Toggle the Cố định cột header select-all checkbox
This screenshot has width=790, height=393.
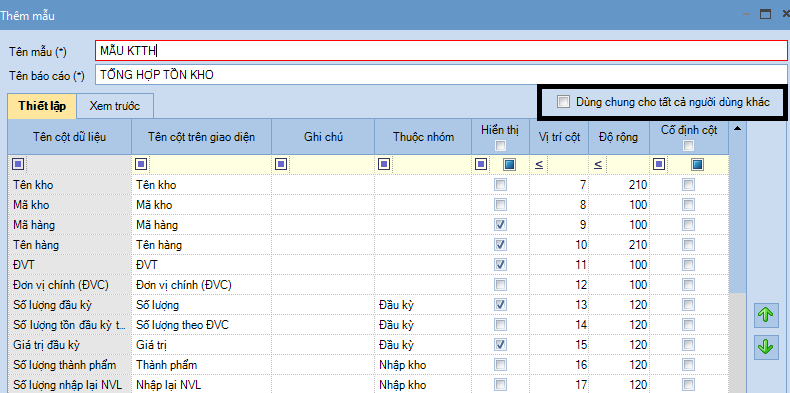[688, 146]
